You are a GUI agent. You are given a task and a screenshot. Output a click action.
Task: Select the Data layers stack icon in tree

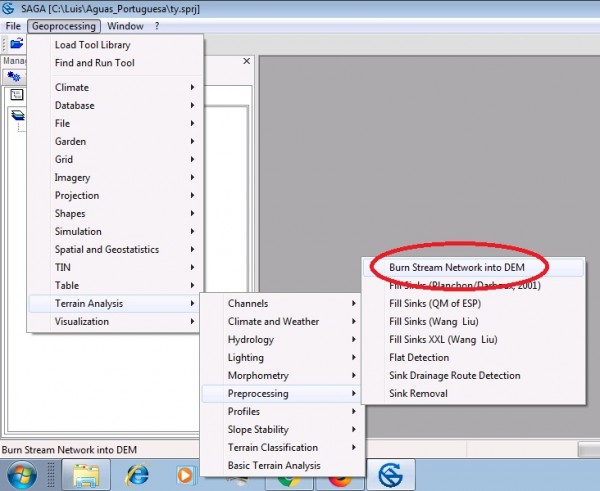18,114
